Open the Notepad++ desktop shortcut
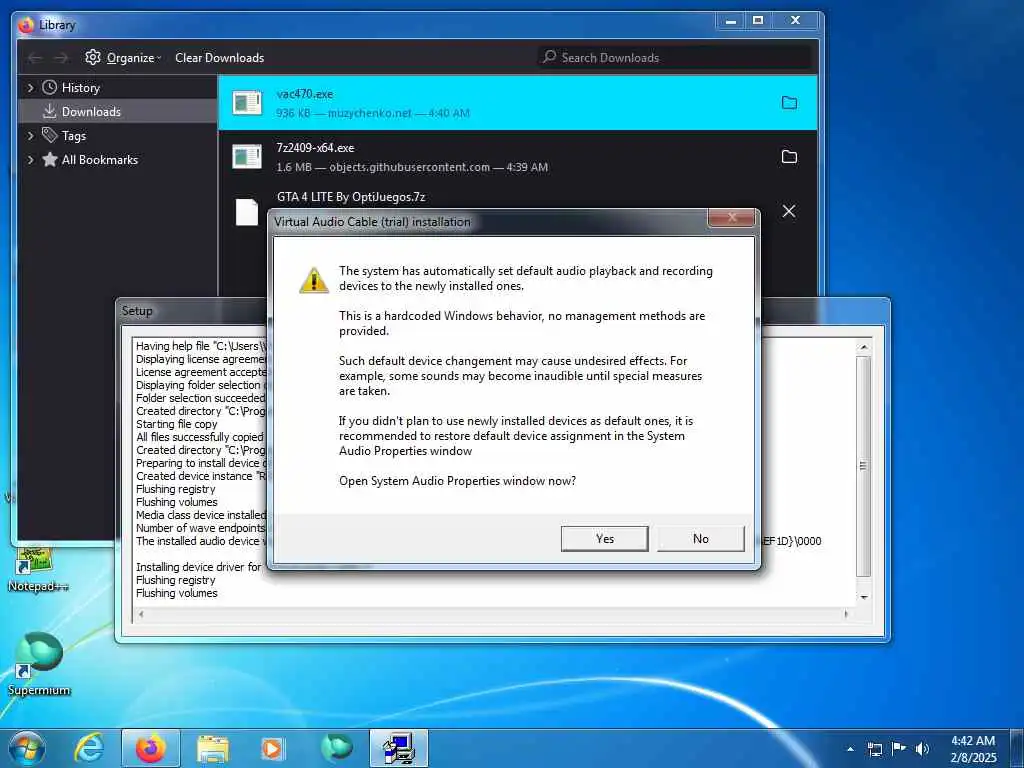1024x768 pixels. click(x=37, y=571)
